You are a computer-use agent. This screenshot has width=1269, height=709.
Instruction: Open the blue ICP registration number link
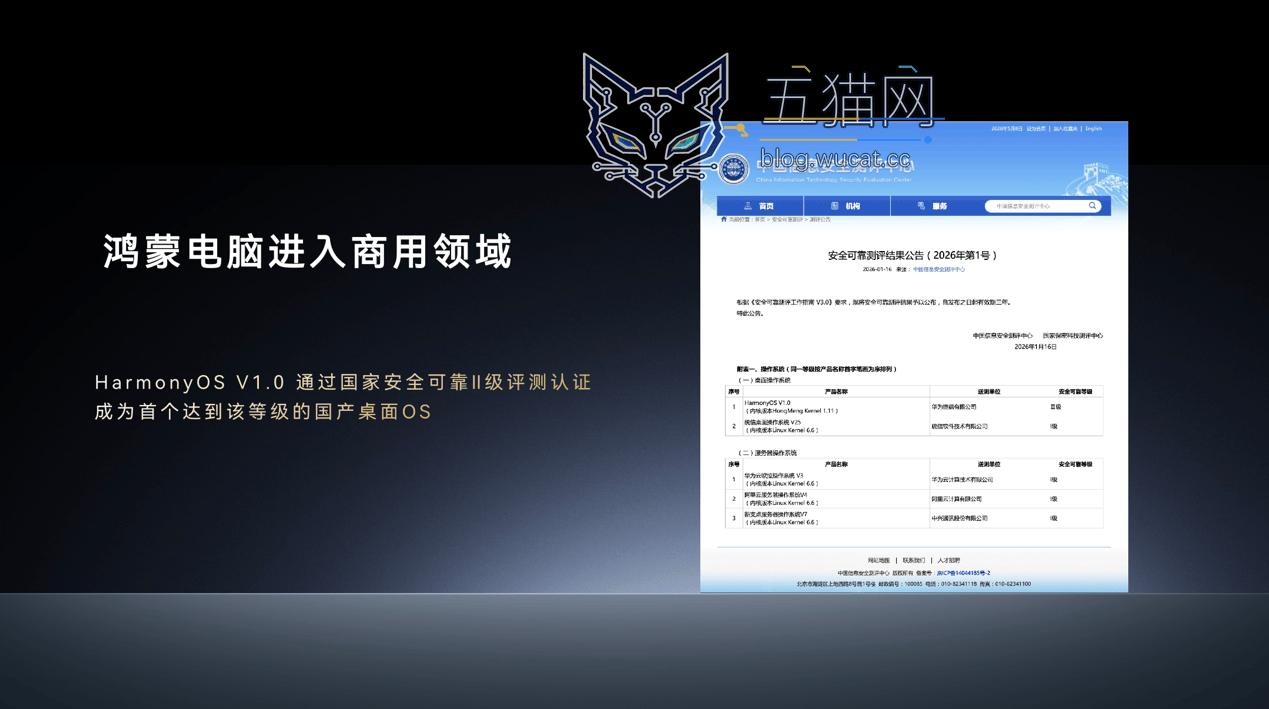pyautogui.click(x=963, y=573)
